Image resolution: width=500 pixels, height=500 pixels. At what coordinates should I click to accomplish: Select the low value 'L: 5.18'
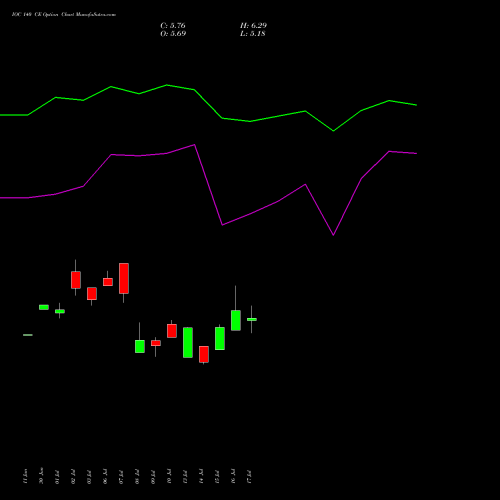(x=253, y=34)
